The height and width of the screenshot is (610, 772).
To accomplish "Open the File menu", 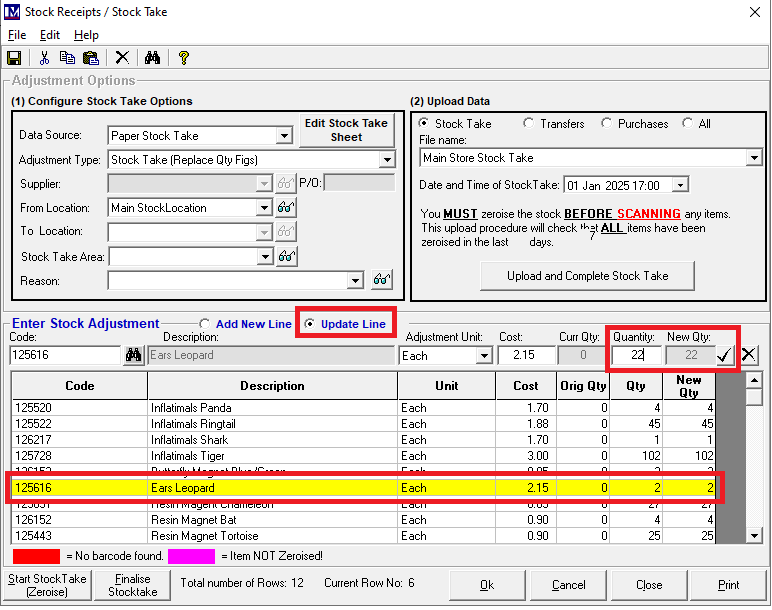I will pyautogui.click(x=17, y=35).
